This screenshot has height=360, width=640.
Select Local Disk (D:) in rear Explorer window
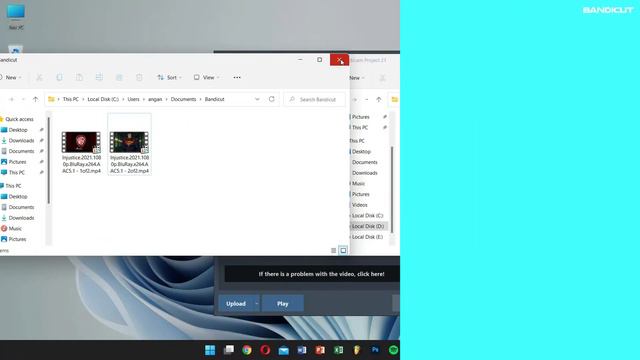[368, 226]
